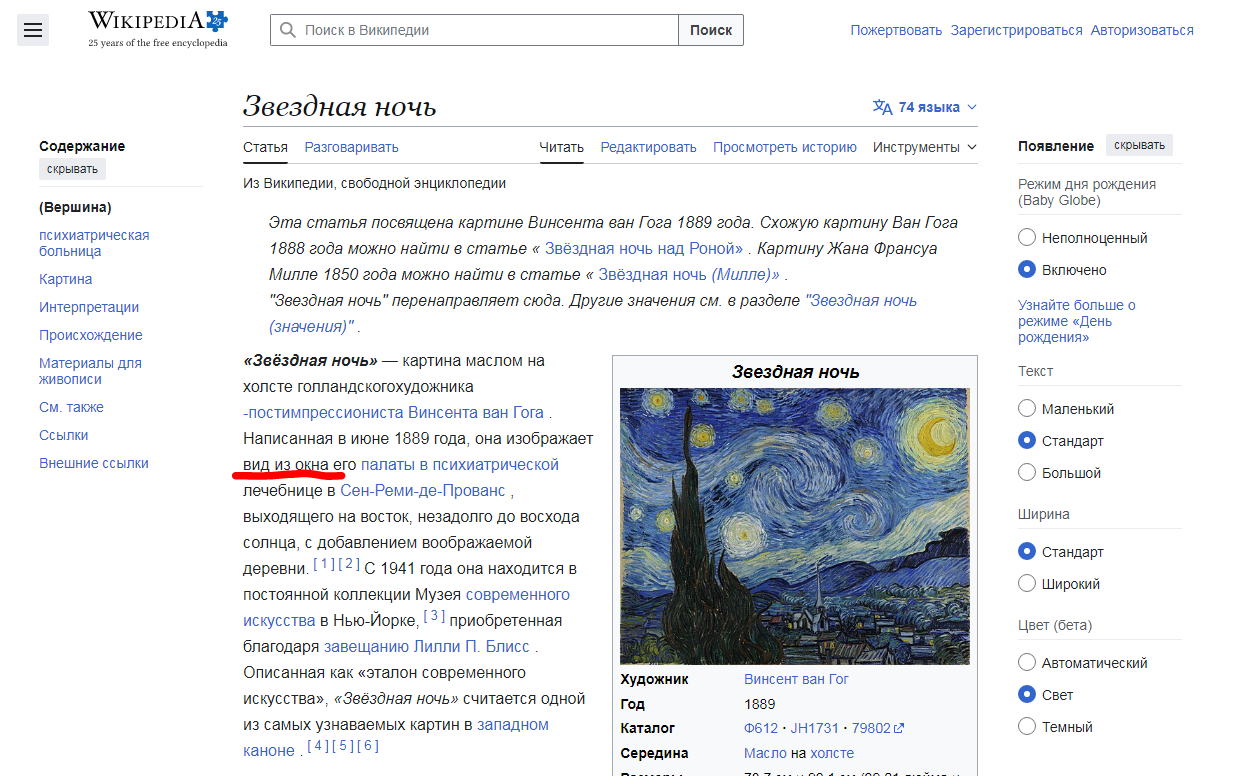Open Сен-Реми-де-Прованс link

[425, 490]
